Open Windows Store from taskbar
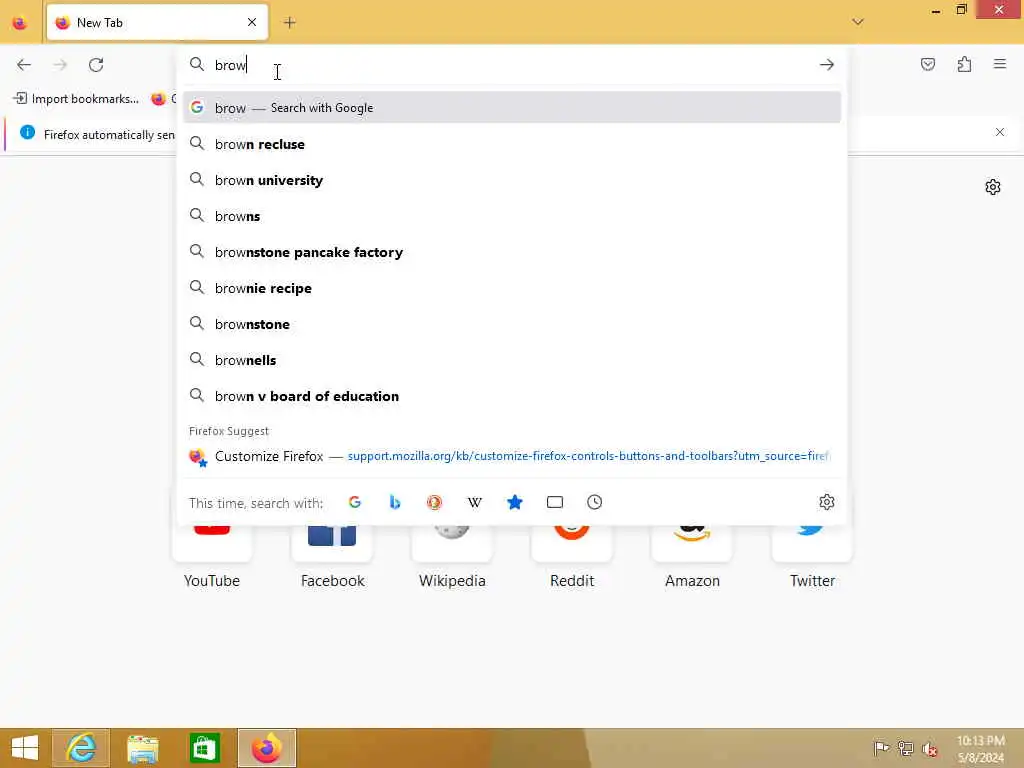 tap(204, 748)
